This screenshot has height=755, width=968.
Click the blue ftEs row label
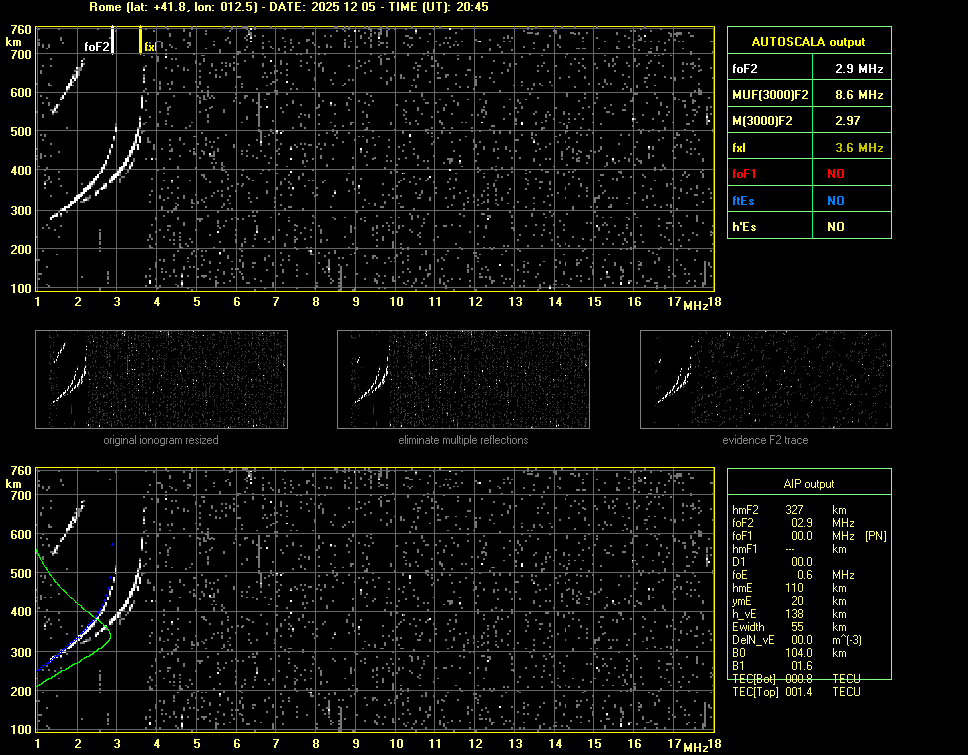744,200
